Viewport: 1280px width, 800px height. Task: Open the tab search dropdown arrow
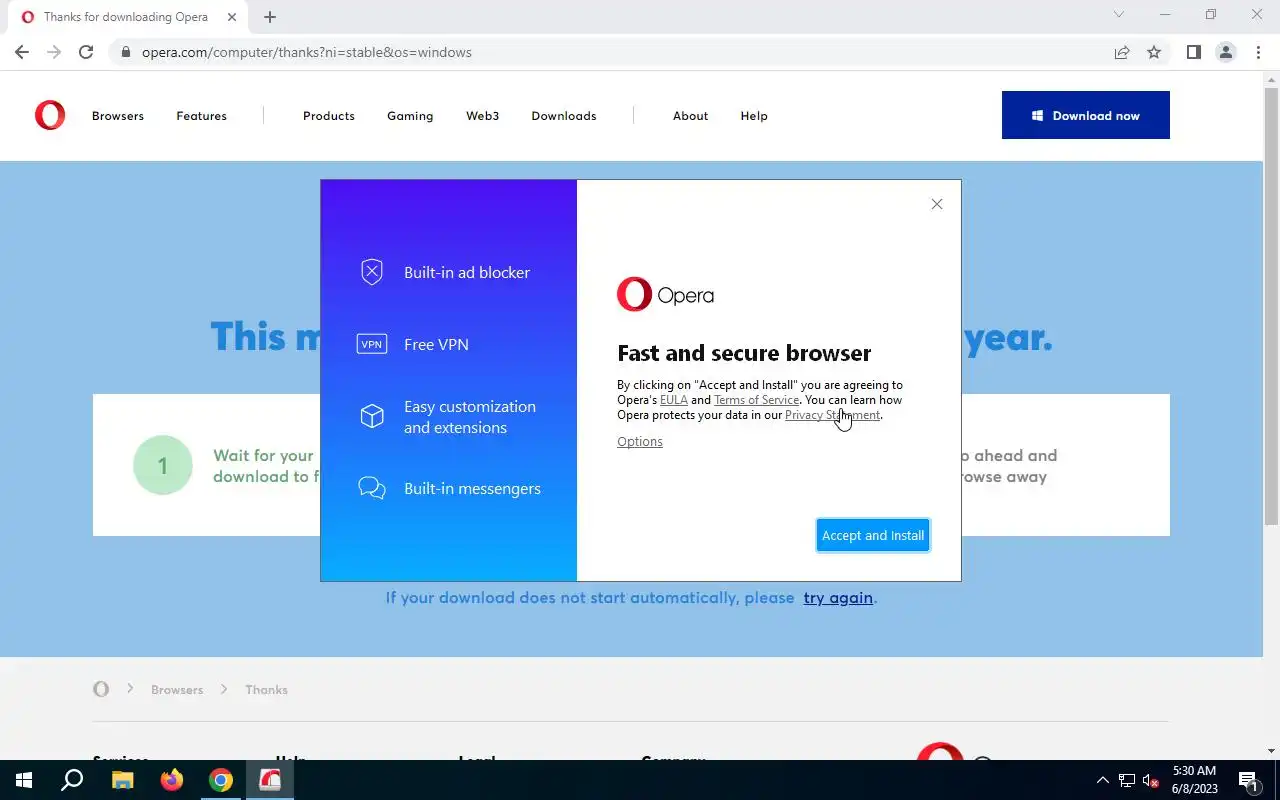click(x=1119, y=14)
